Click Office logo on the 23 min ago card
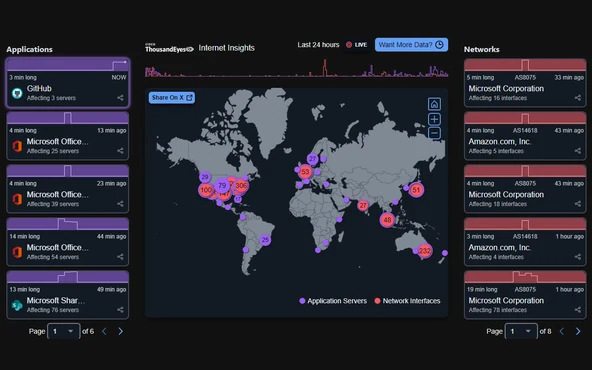The image size is (592, 370). [x=17, y=199]
